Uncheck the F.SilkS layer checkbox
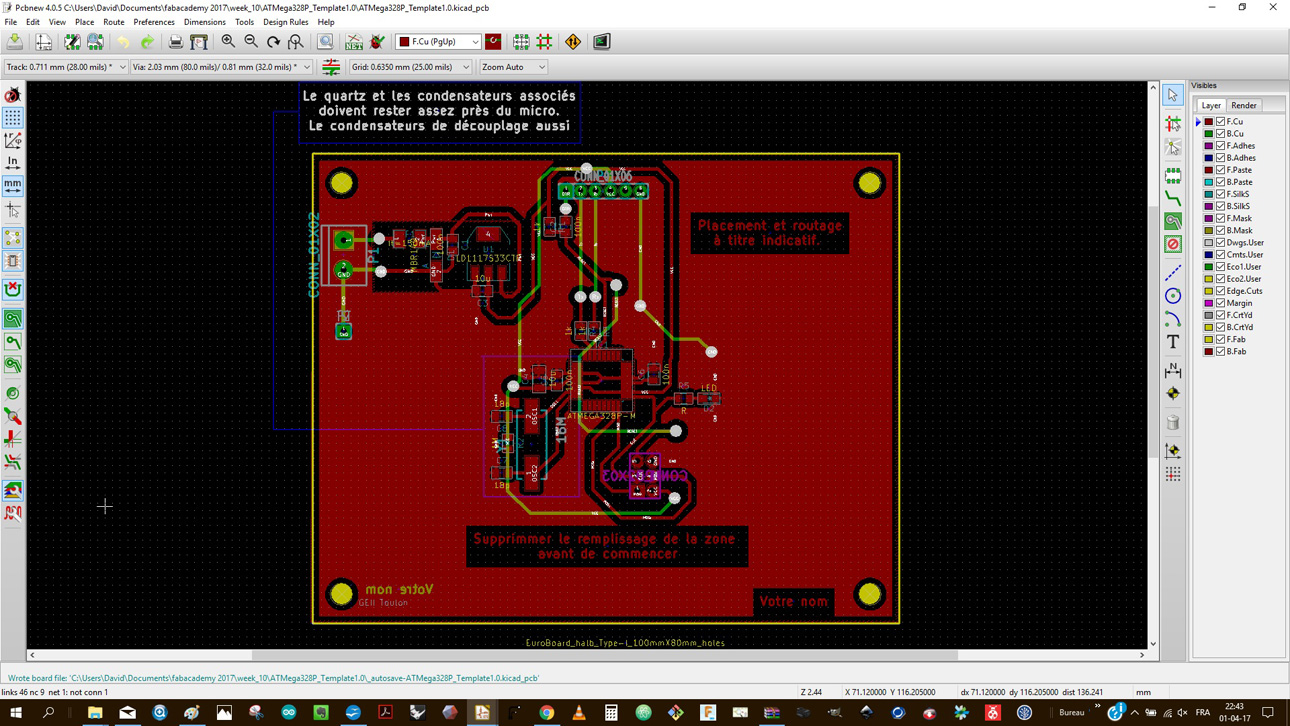Viewport: 1290px width, 726px height. click(x=1221, y=194)
